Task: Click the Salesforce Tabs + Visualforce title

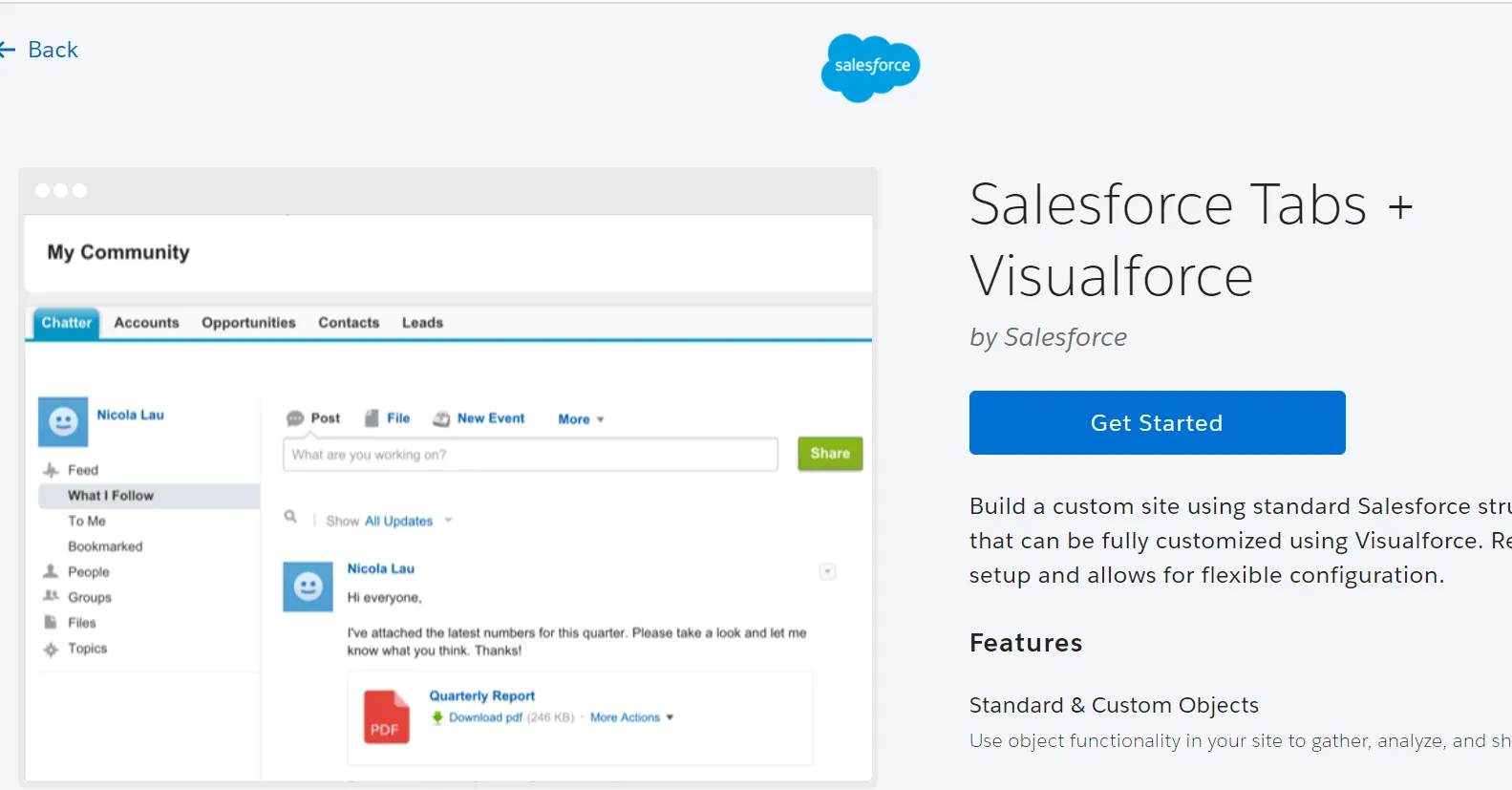Action: pyautogui.click(x=1191, y=240)
